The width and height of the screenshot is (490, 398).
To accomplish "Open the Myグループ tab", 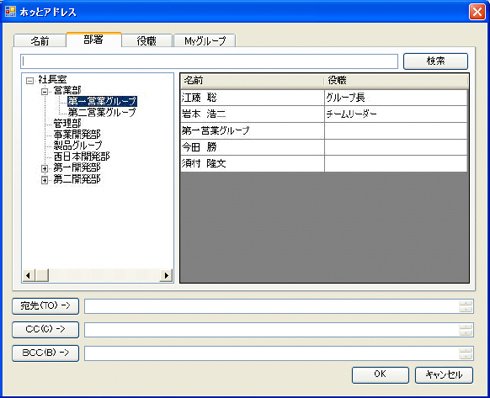I will point(205,41).
